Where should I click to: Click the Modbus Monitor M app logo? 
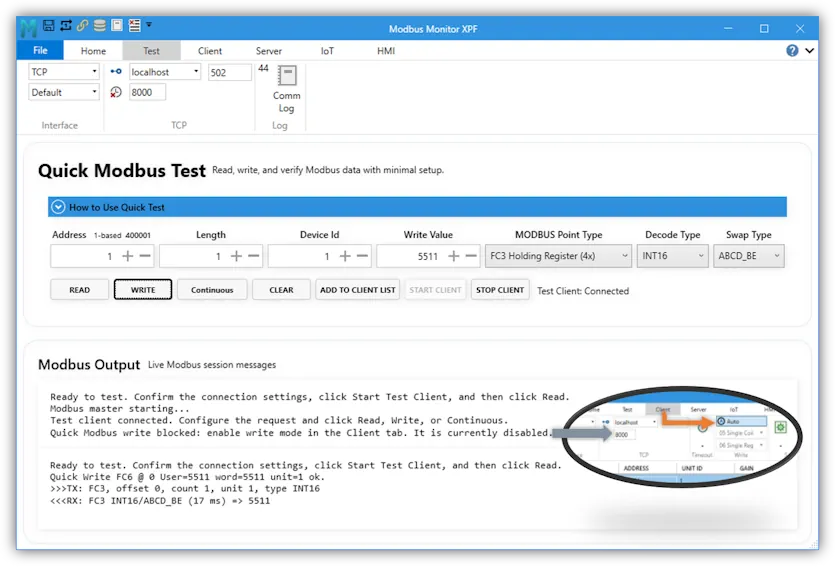[28, 28]
